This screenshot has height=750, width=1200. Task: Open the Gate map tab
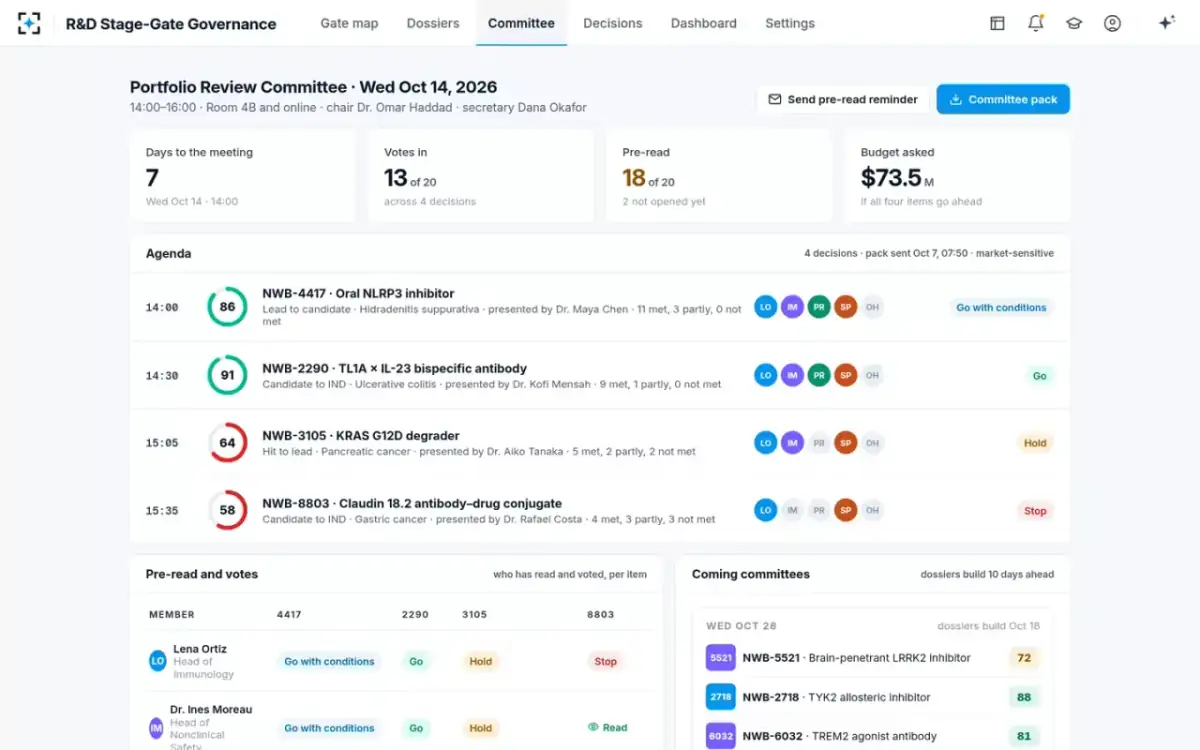(x=349, y=23)
